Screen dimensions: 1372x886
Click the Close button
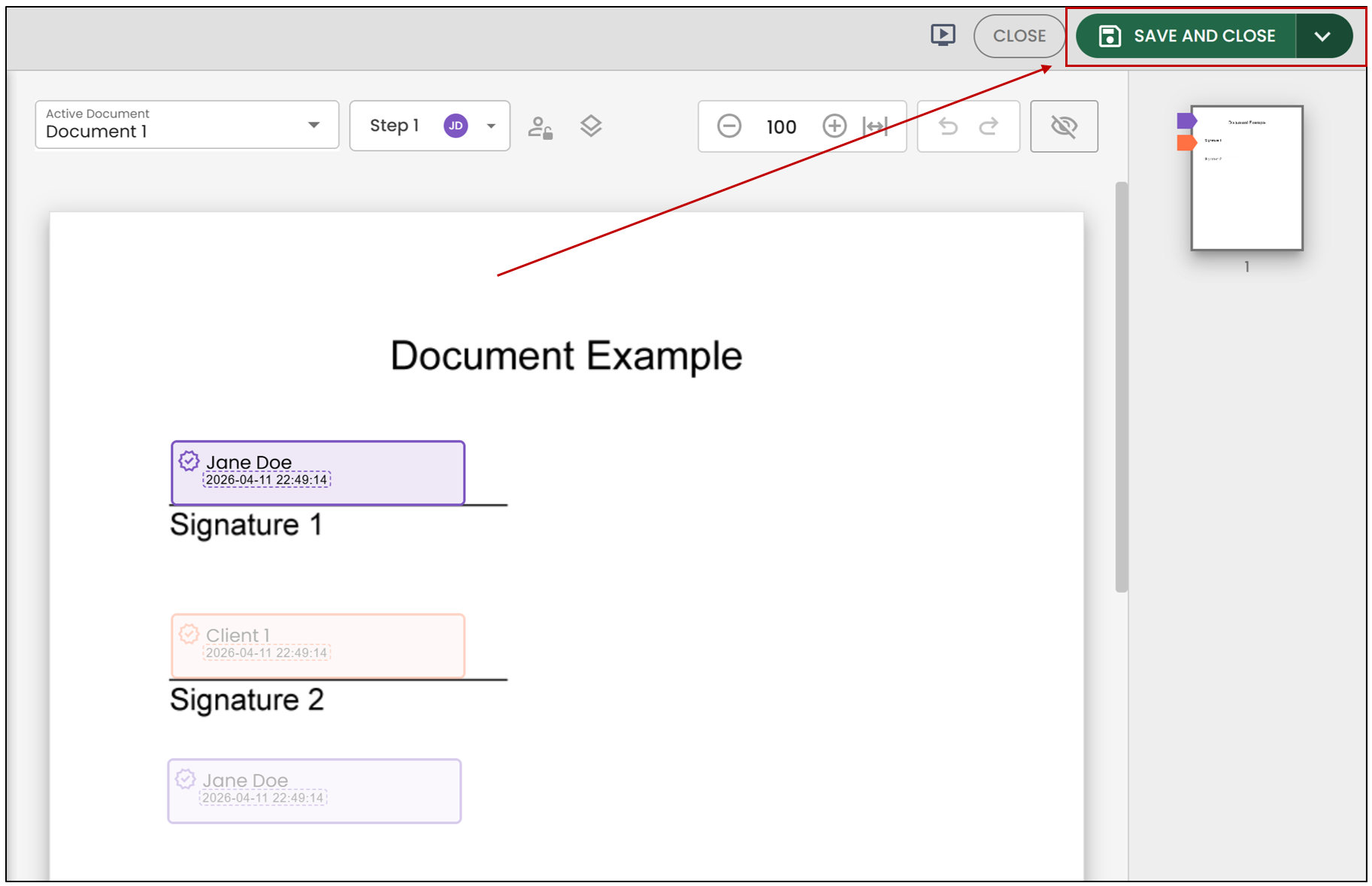pos(1019,36)
